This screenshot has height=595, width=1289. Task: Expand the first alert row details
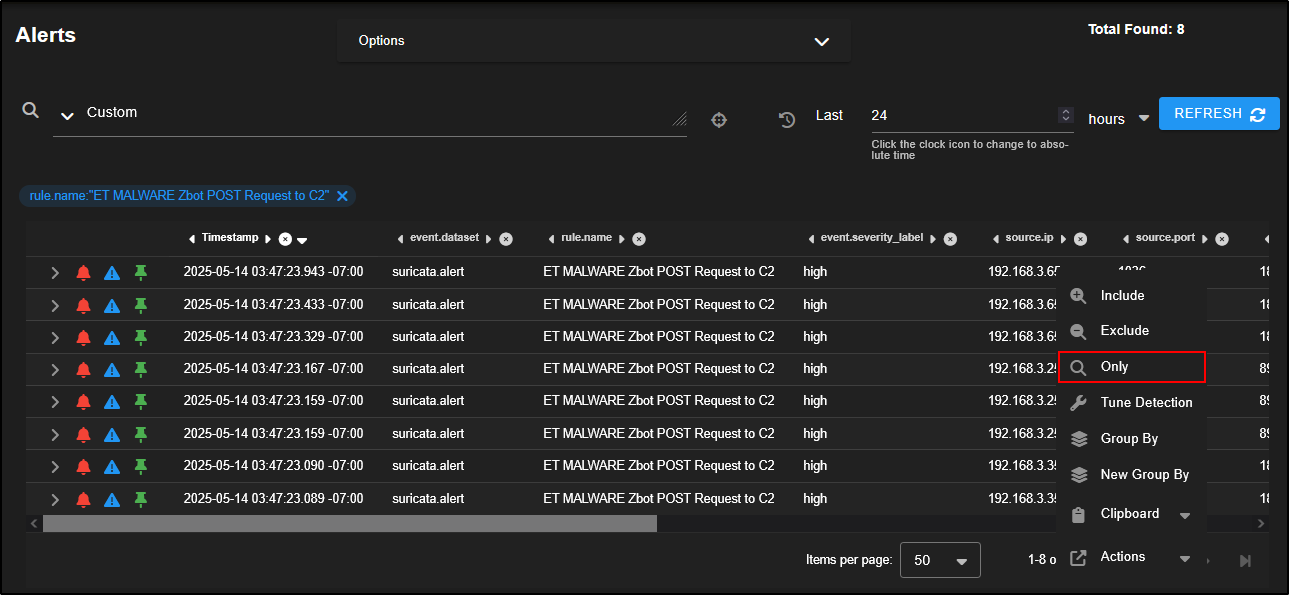(55, 272)
